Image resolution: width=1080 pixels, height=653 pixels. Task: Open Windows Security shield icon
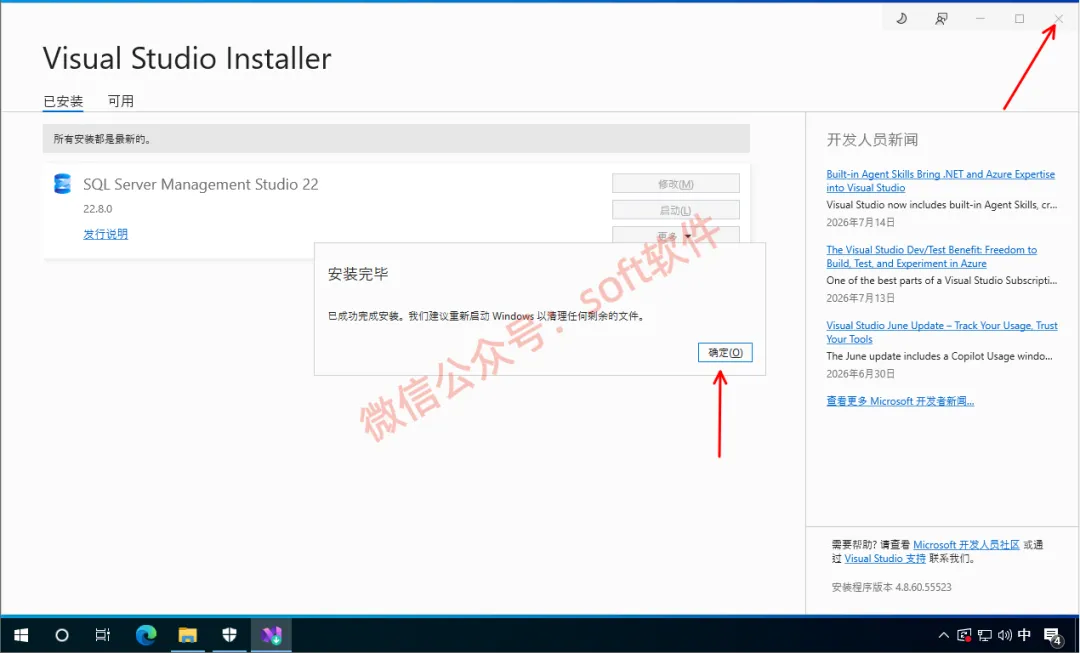(x=229, y=635)
